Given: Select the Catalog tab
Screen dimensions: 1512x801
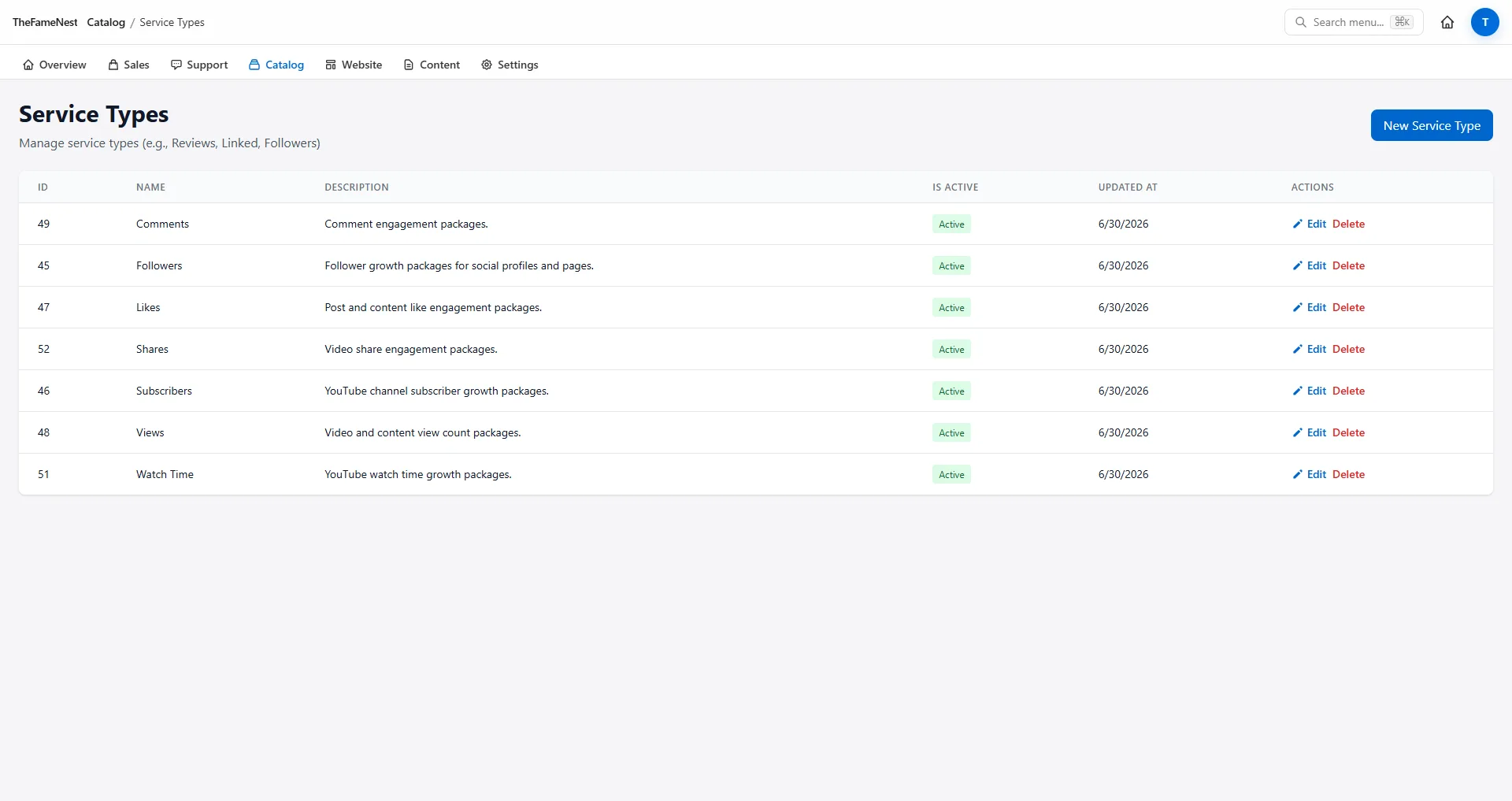Looking at the screenshot, I should (276, 65).
